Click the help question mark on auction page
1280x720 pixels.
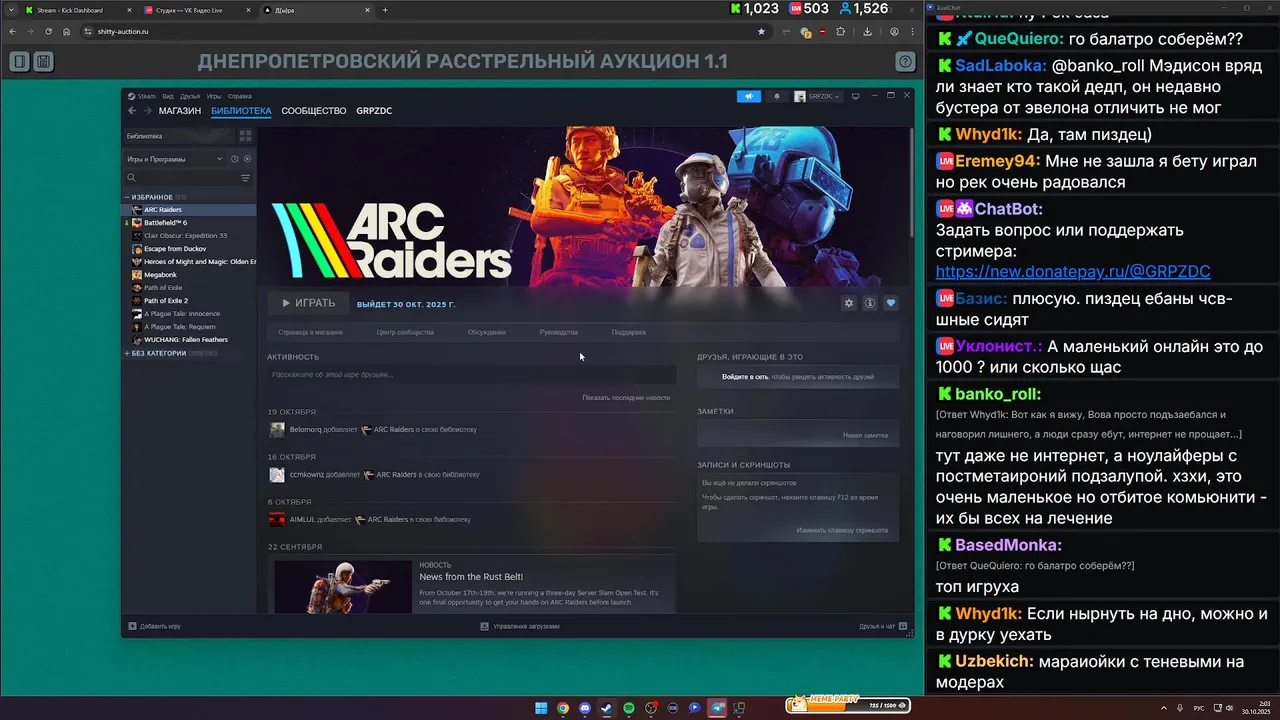coord(905,62)
